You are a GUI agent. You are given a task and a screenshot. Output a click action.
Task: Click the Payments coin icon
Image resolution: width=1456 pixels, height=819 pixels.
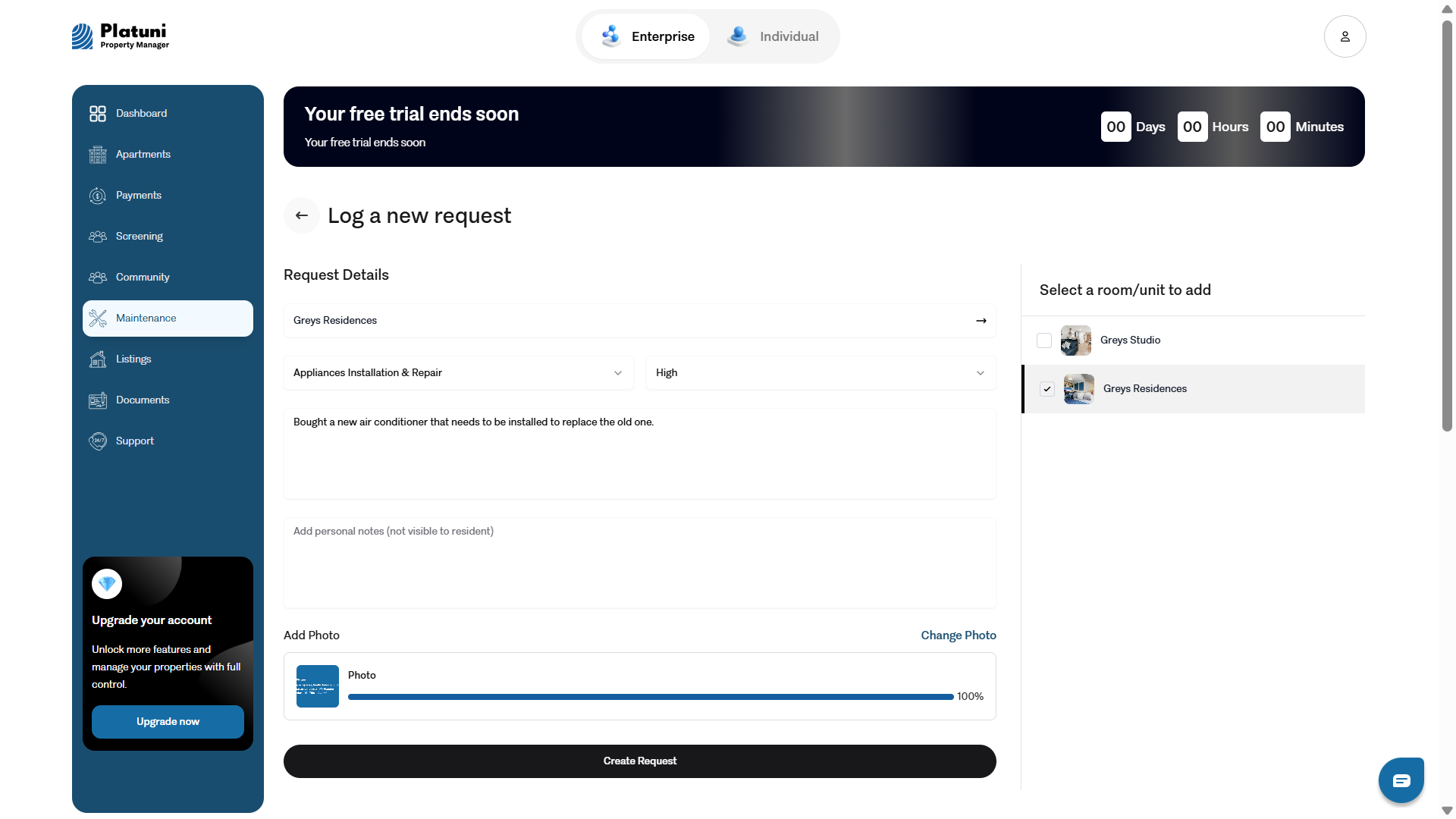click(x=98, y=196)
